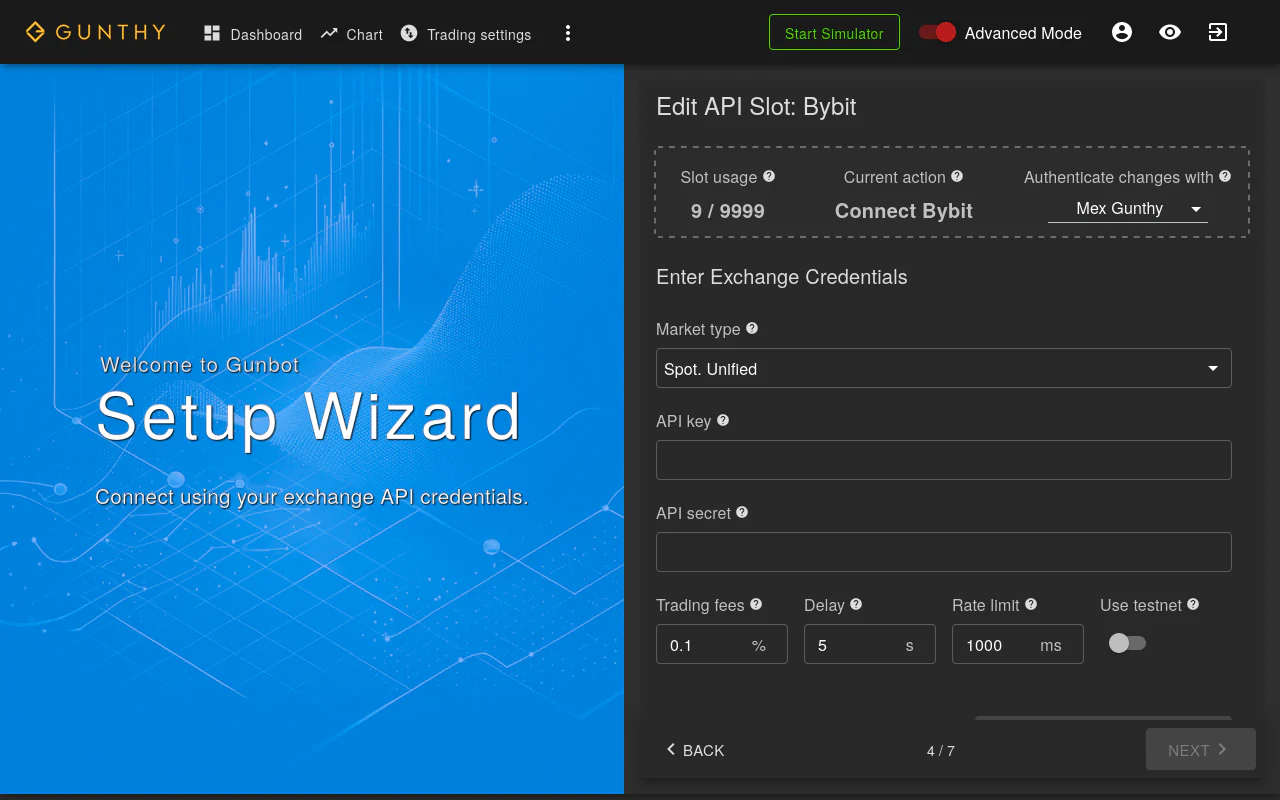Open the user account icon
Viewport: 1280px width, 800px height.
coord(1122,32)
